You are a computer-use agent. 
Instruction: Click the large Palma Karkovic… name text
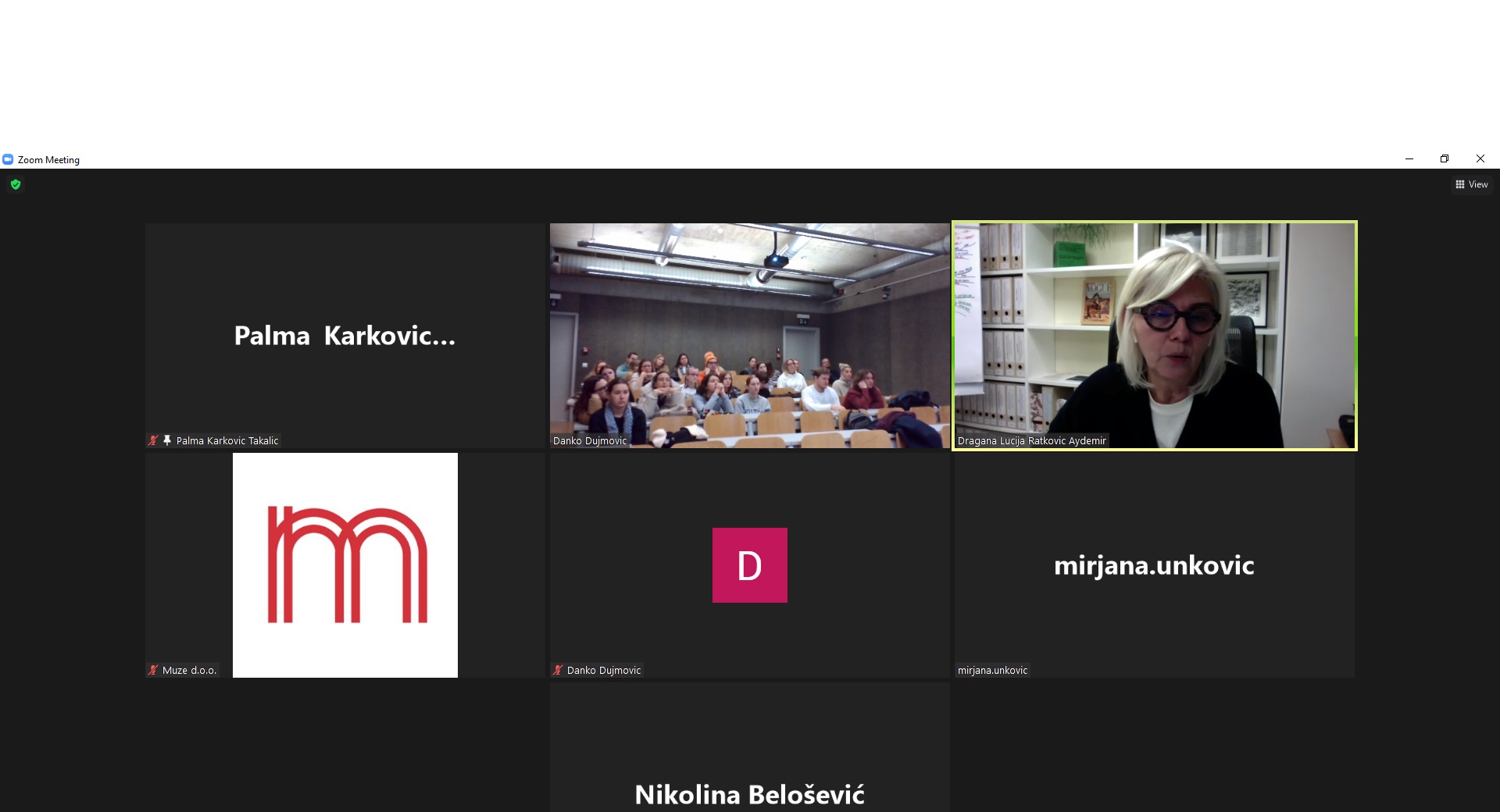point(345,336)
